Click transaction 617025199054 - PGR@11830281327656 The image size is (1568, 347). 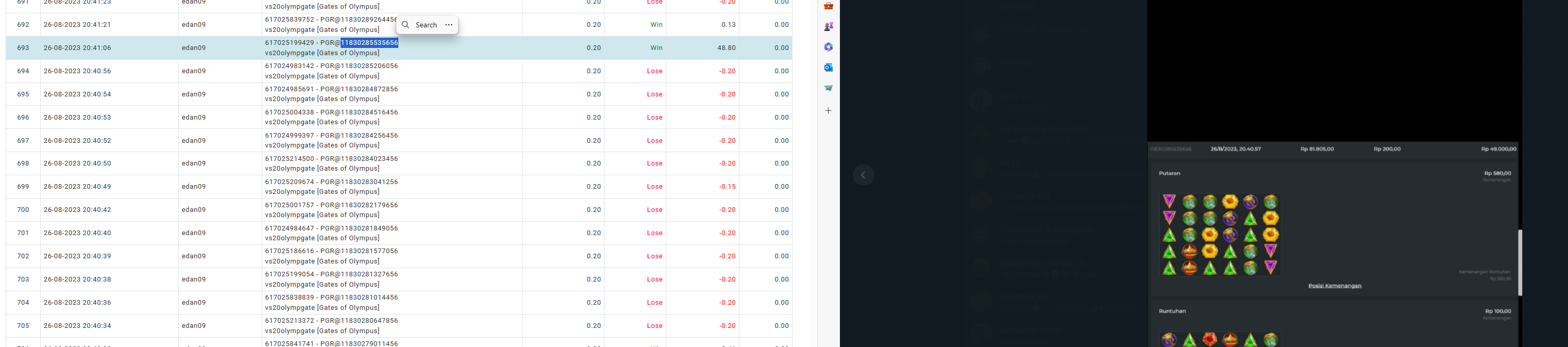332,274
